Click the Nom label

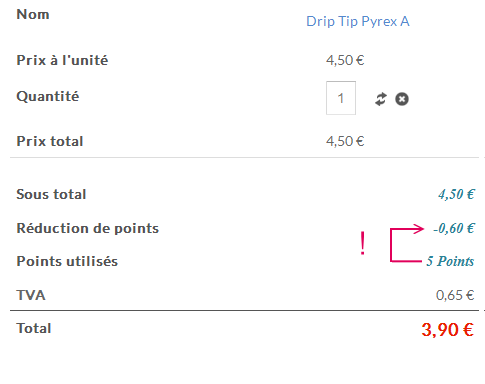[x=33, y=14]
